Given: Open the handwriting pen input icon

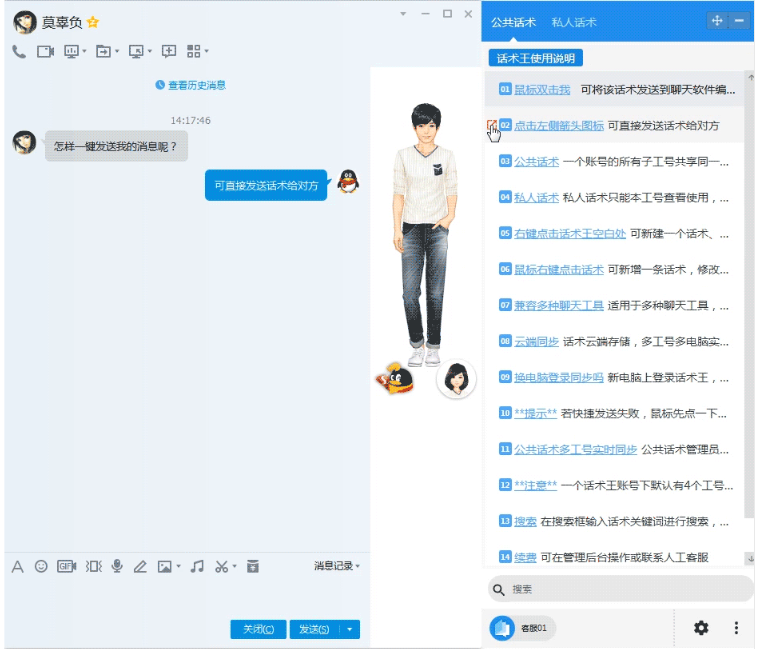Looking at the screenshot, I should pyautogui.click(x=140, y=566).
